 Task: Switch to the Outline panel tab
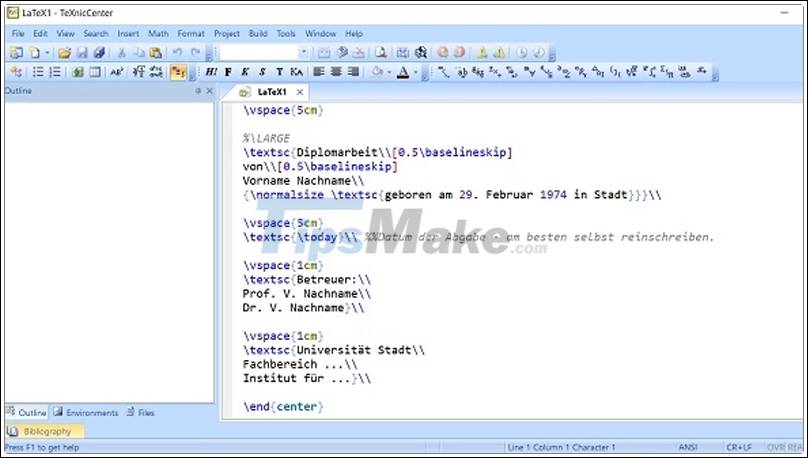click(x=26, y=413)
